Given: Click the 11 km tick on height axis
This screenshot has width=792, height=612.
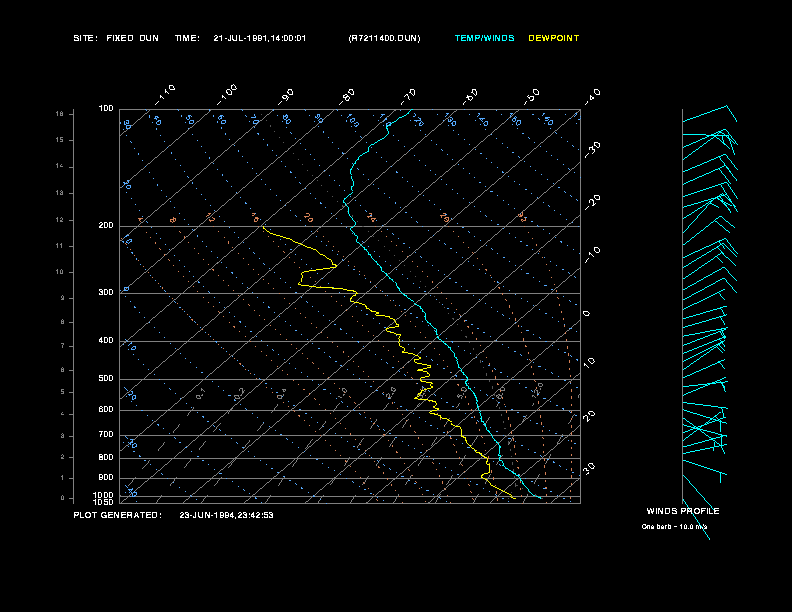Looking at the screenshot, I should pyautogui.click(x=60, y=246).
